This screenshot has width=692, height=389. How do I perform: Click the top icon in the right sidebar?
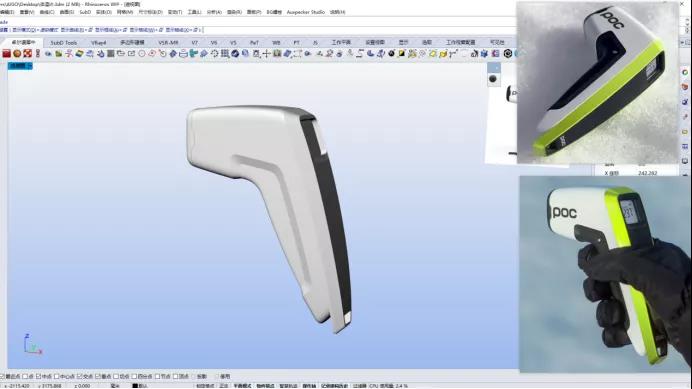(685, 72)
